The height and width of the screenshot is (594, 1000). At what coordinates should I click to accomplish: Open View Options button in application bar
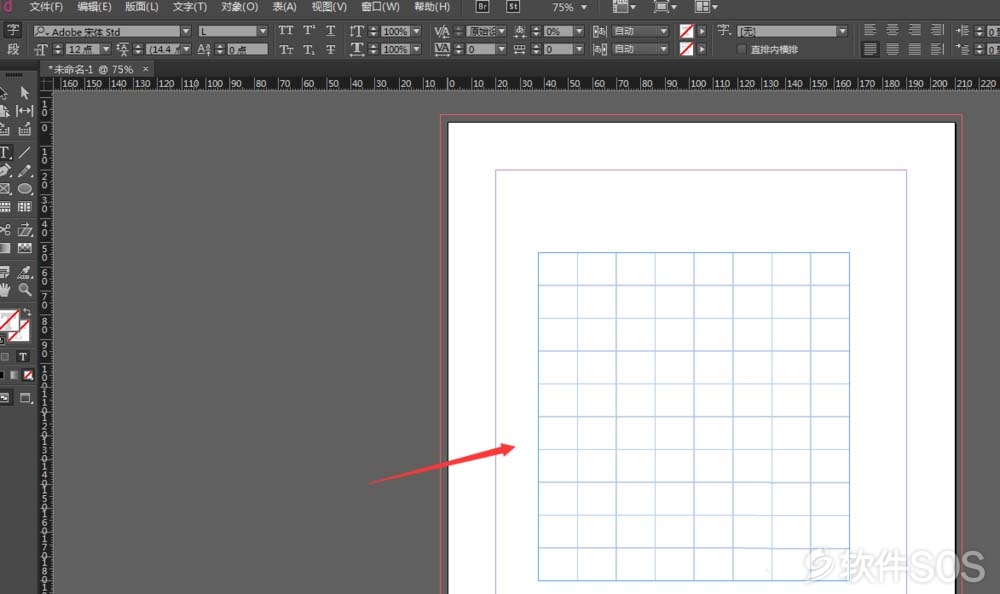click(624, 7)
